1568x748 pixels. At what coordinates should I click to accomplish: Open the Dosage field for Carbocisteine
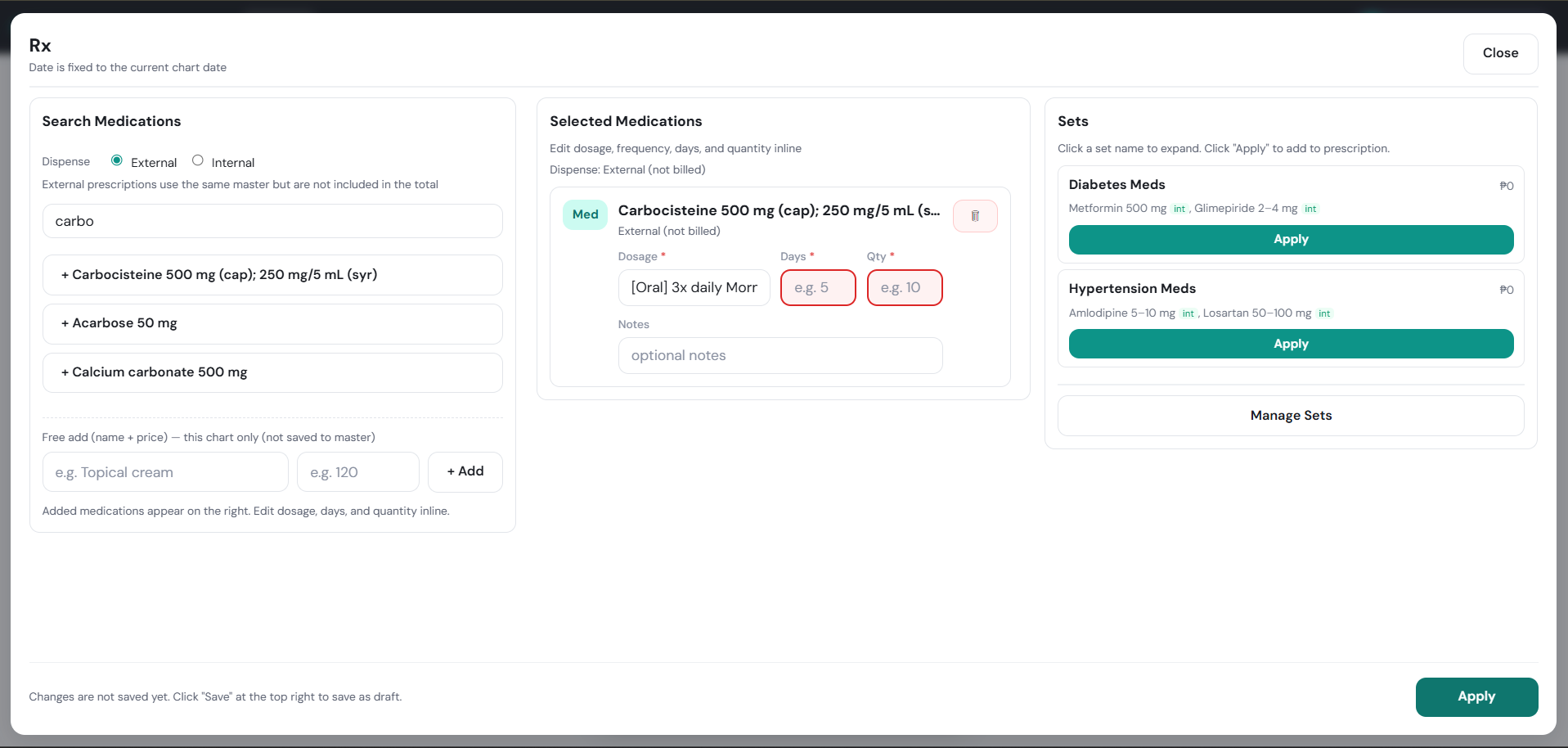pyautogui.click(x=694, y=288)
